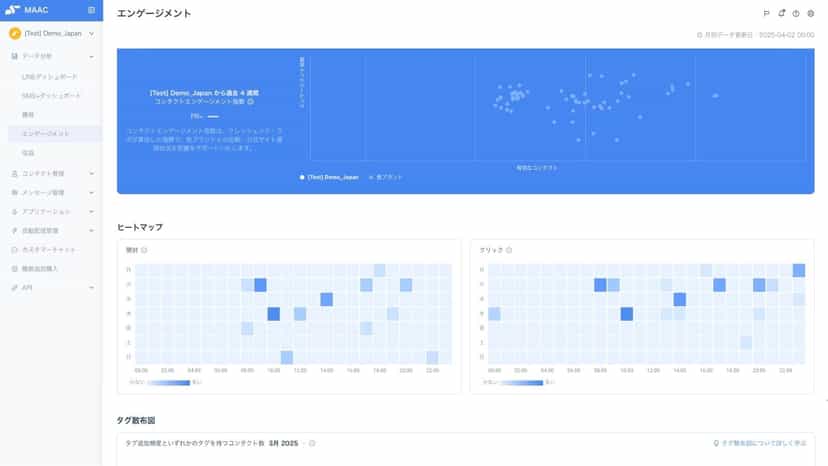Image resolution: width=828 pixels, height=466 pixels.
Task: Click the タグ散布図 section heading
Action: [136, 421]
